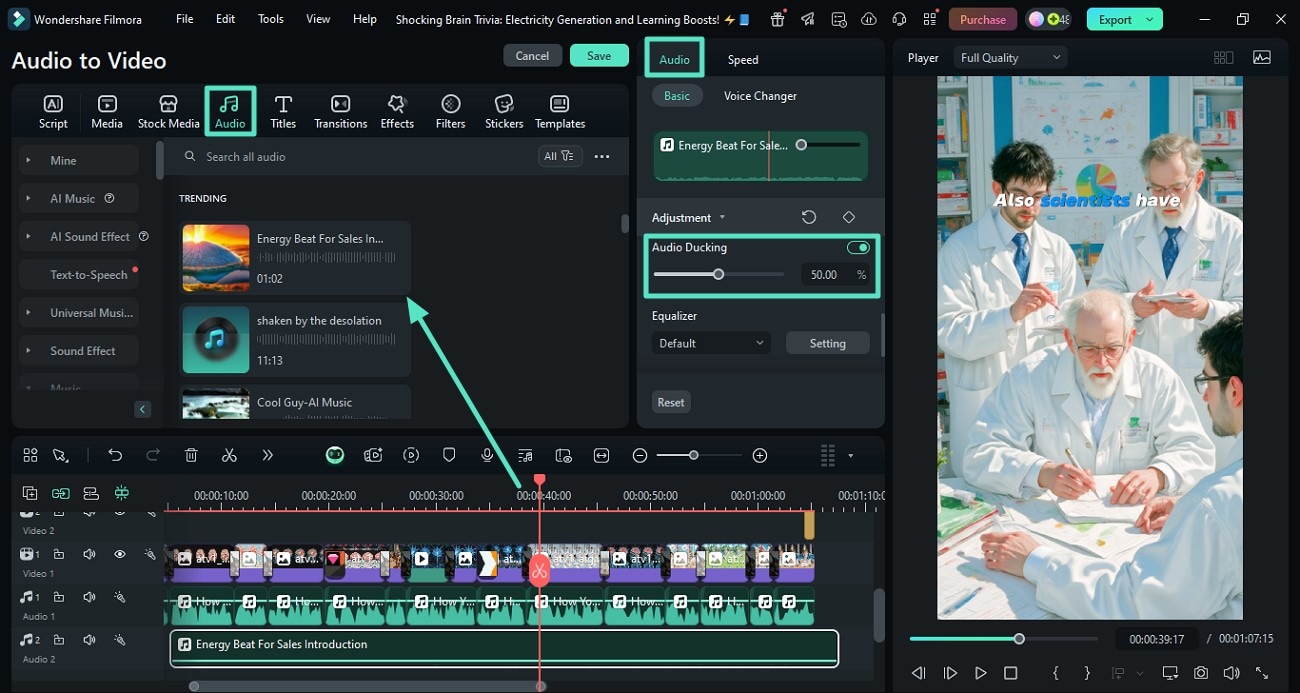The height and width of the screenshot is (693, 1300).
Task: Zoom in the timeline with plus icon
Action: (x=760, y=455)
